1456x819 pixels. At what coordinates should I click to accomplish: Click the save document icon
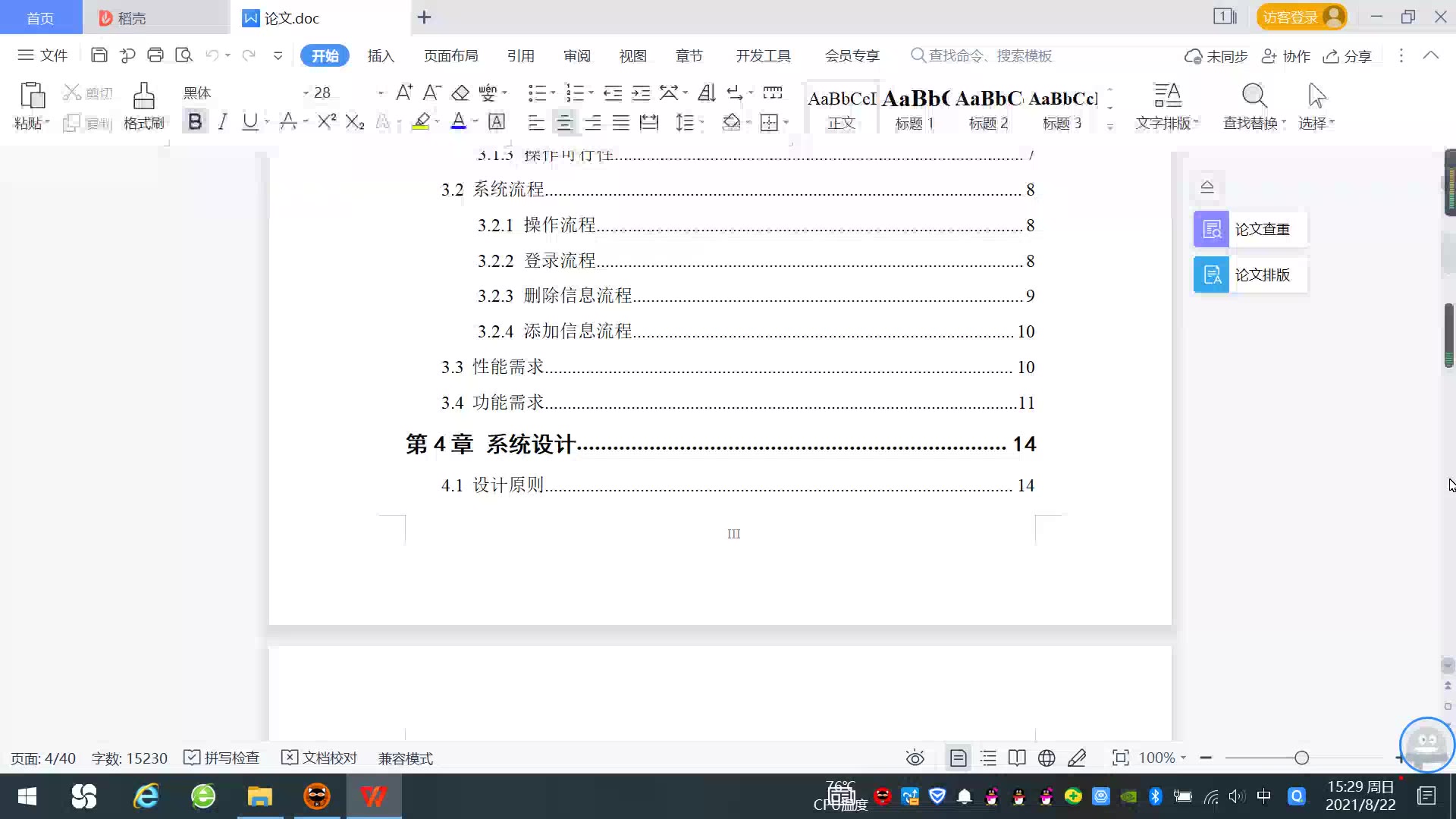tap(99, 55)
